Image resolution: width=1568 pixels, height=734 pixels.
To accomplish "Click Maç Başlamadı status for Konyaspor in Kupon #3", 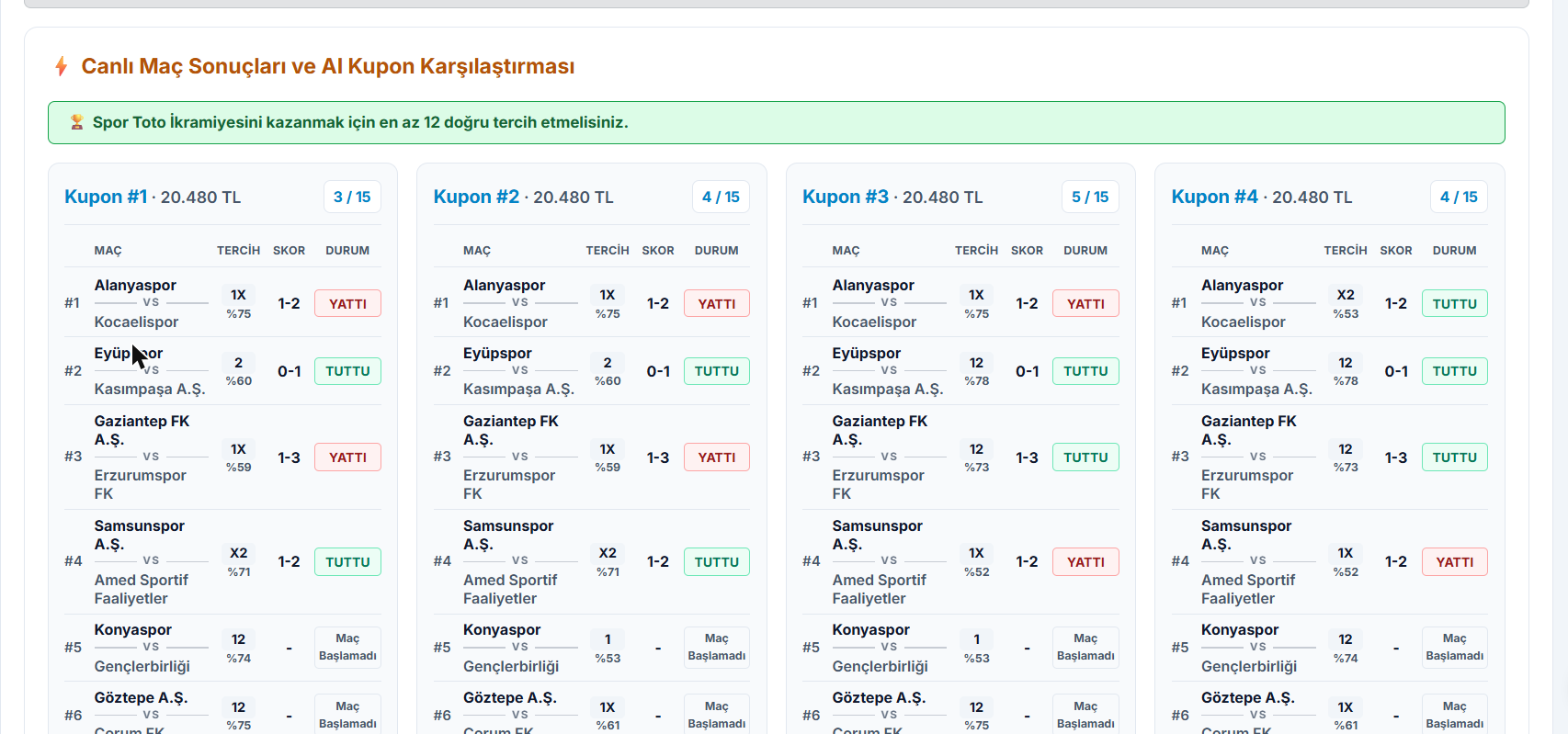I will tap(1086, 647).
